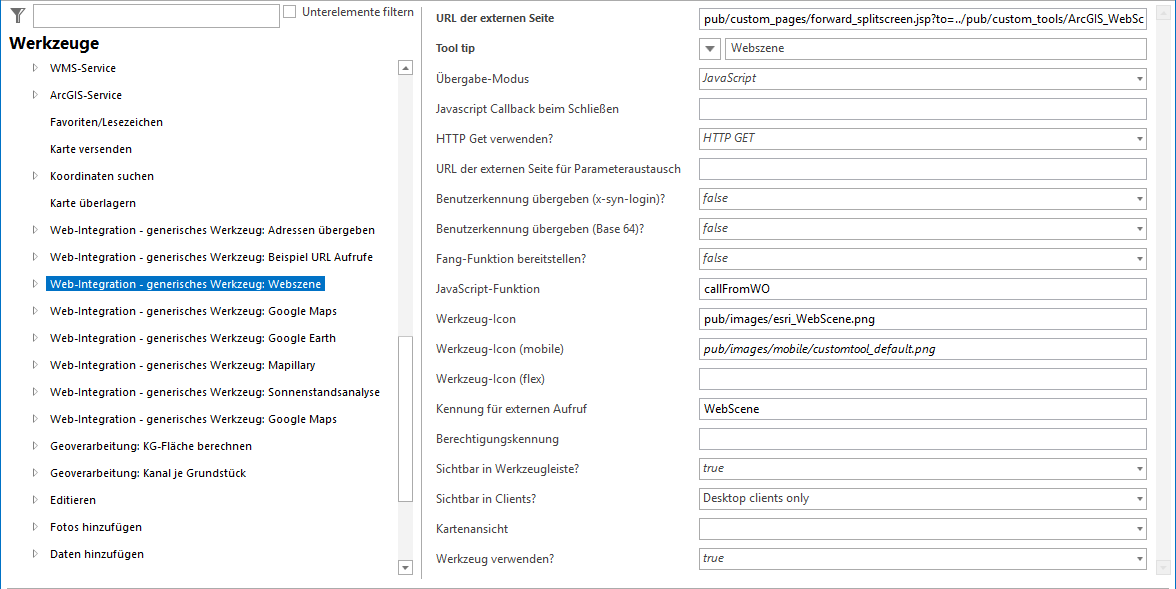Click the "JavaScript-Funktion" field containing callFromWO
The image size is (1176, 589).
coord(922,288)
